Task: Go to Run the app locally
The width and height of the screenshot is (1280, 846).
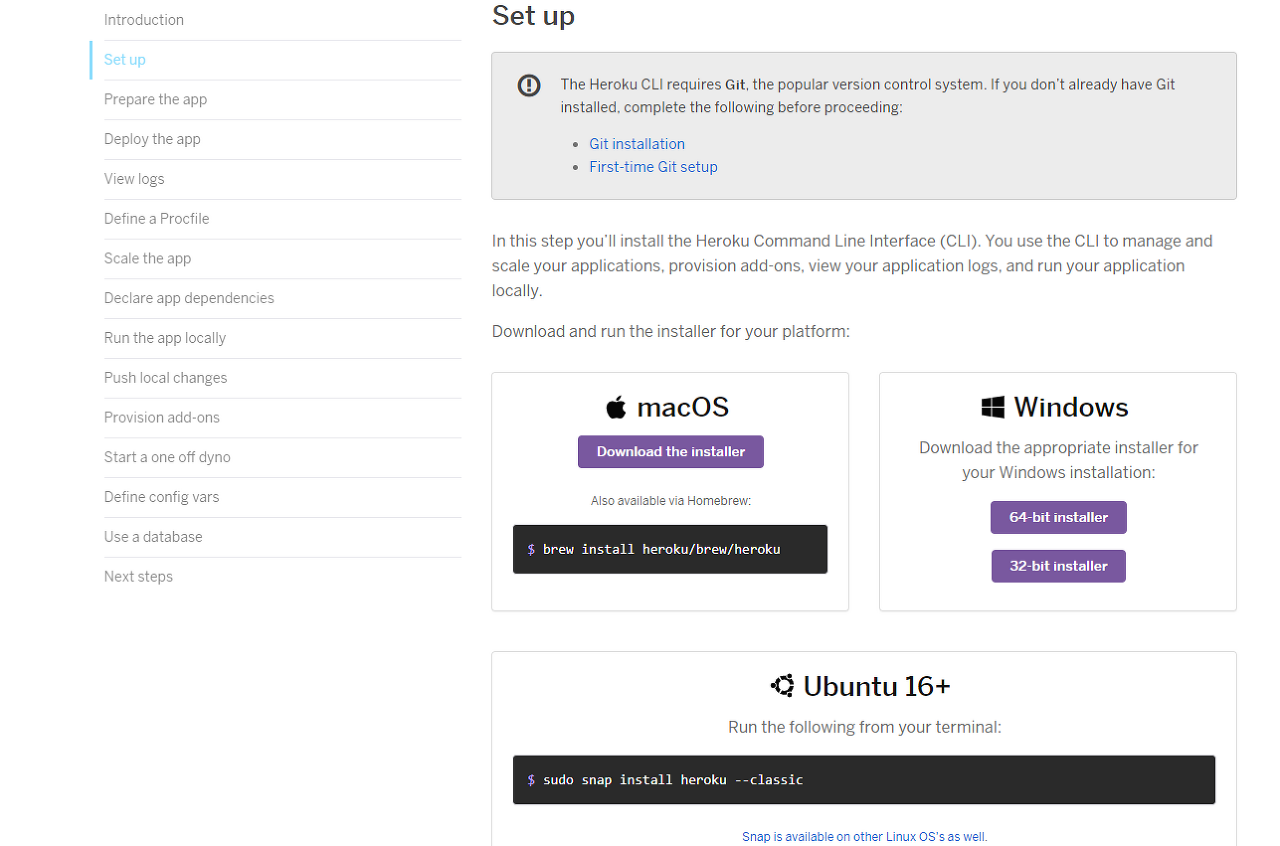Action: [x=165, y=338]
